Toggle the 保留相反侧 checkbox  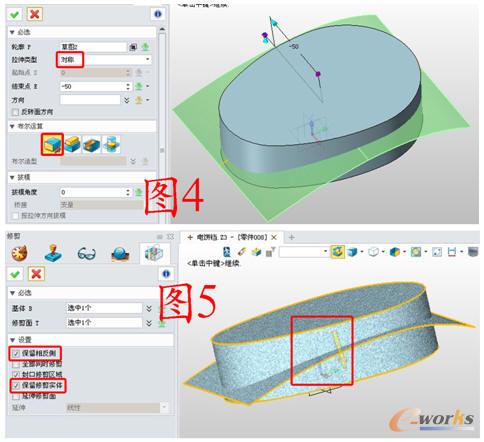click(16, 354)
